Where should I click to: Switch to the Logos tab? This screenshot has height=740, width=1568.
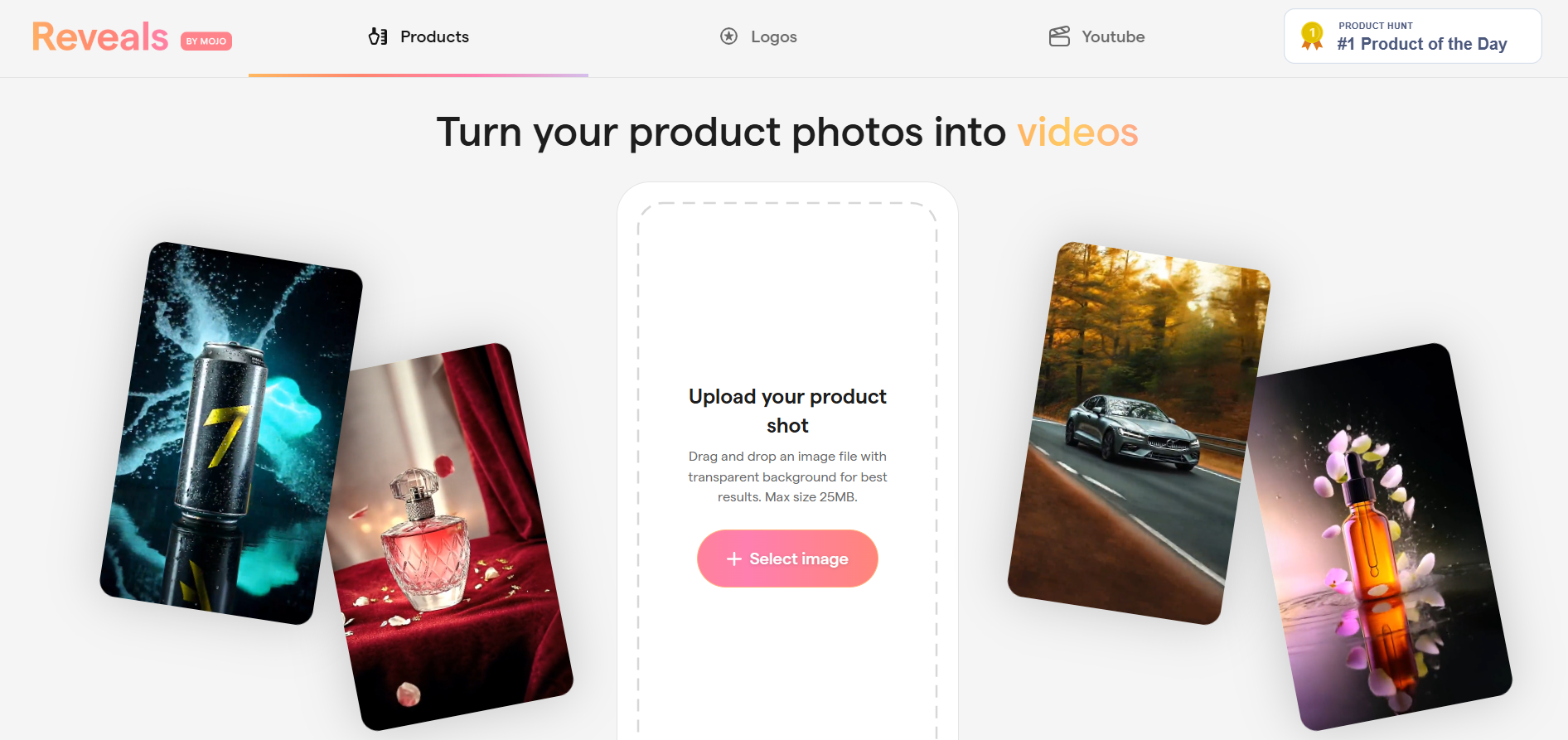point(758,37)
